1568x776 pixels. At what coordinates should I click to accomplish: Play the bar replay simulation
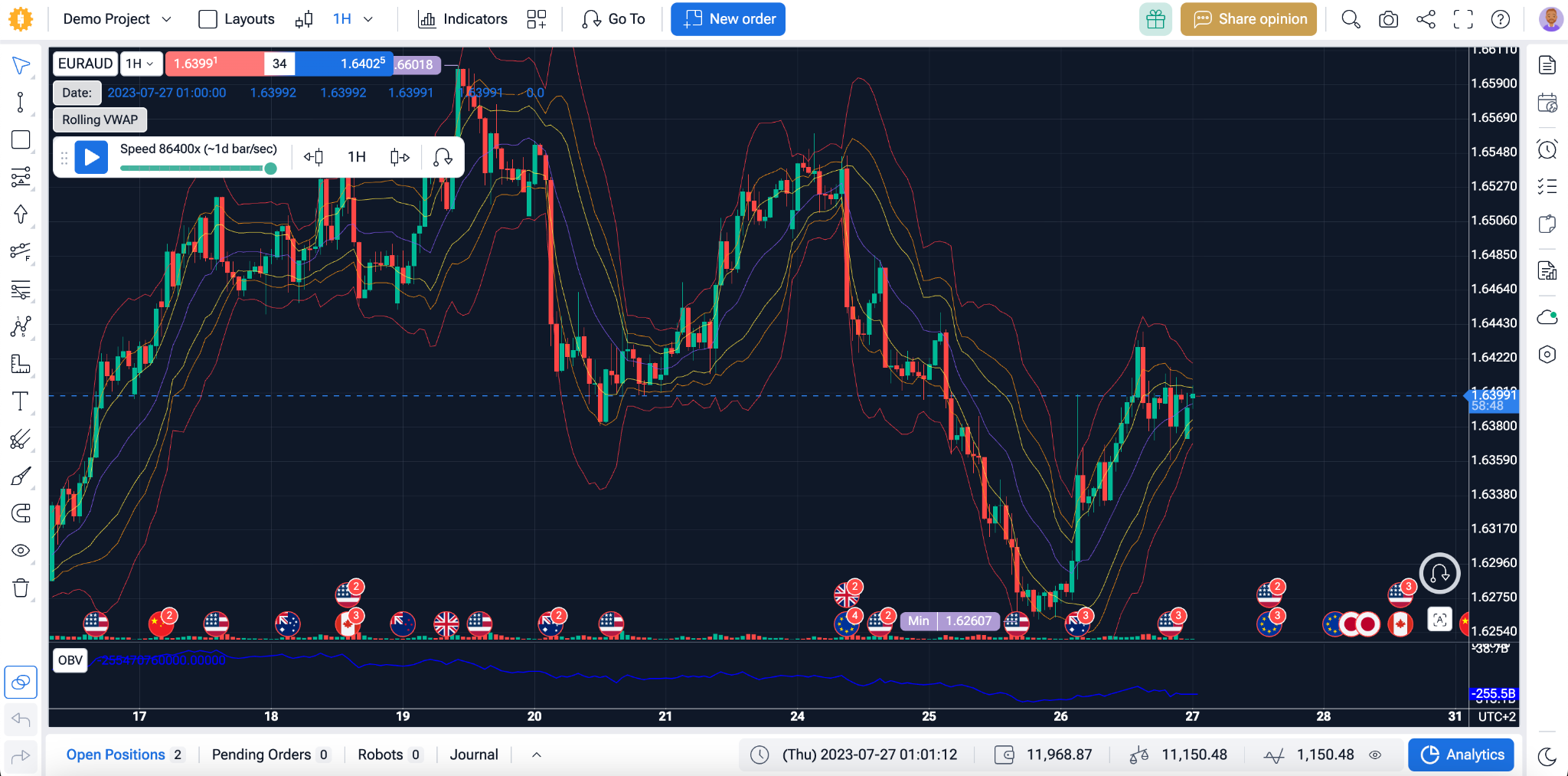[x=91, y=157]
